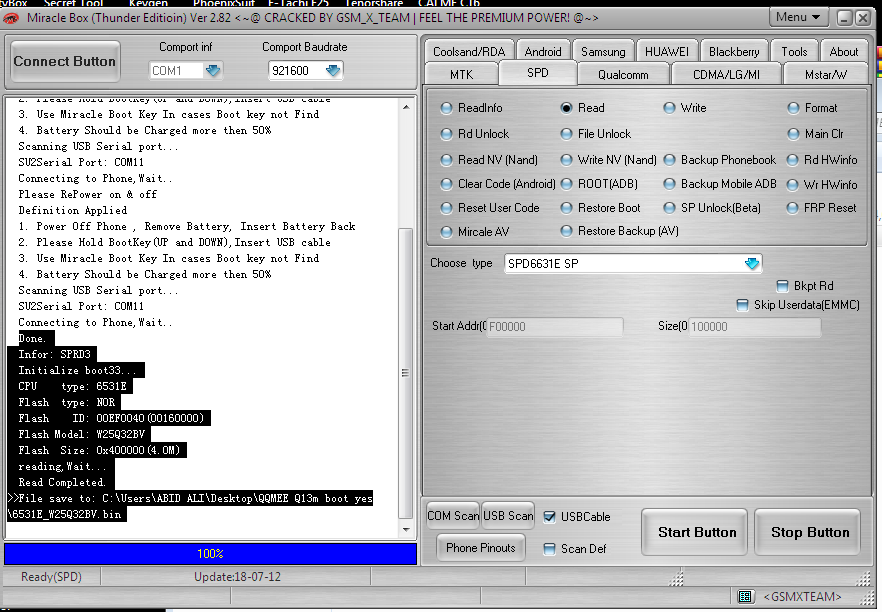Click the Ready(SPD) status text

[x=51, y=577]
